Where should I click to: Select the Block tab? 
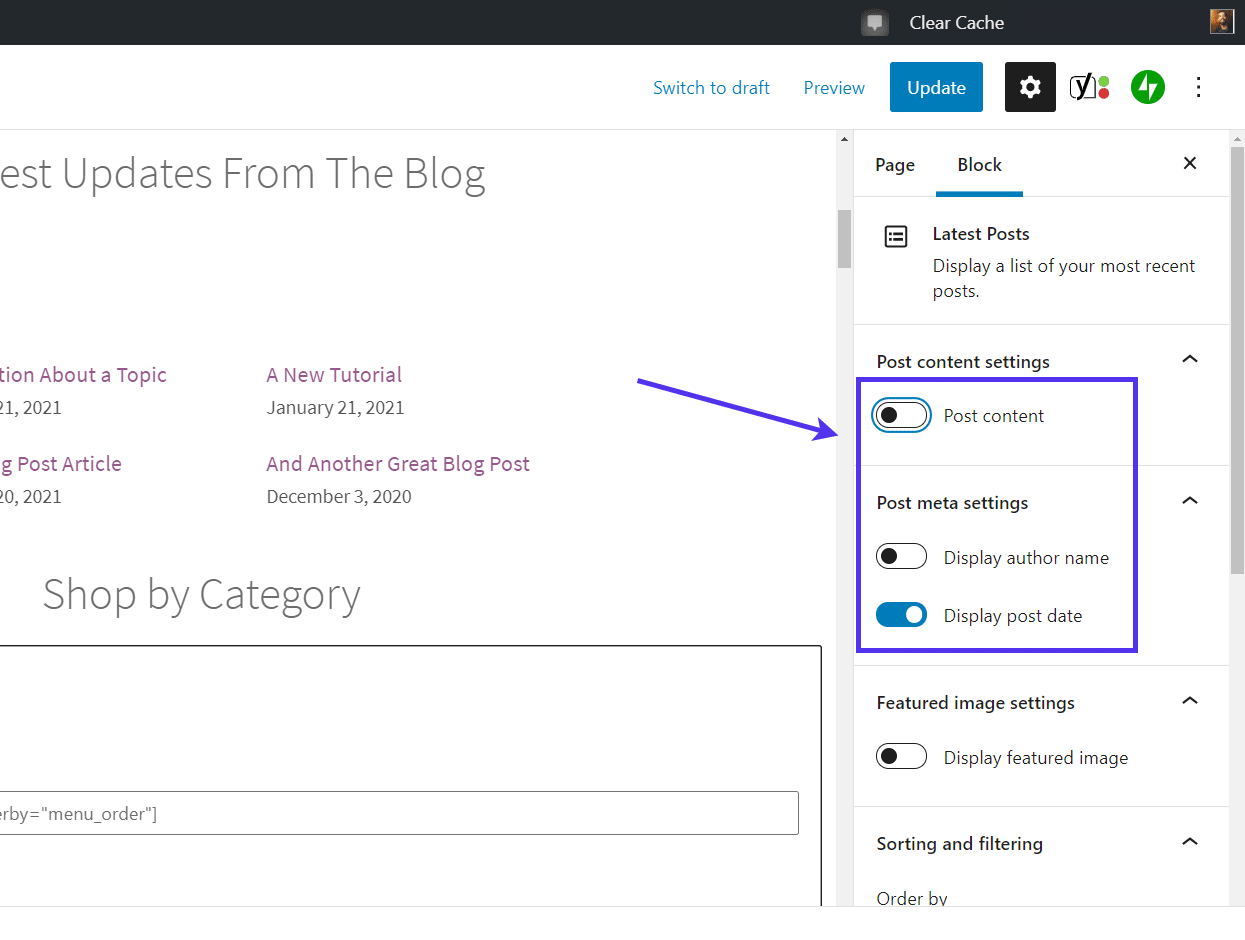coord(979,165)
